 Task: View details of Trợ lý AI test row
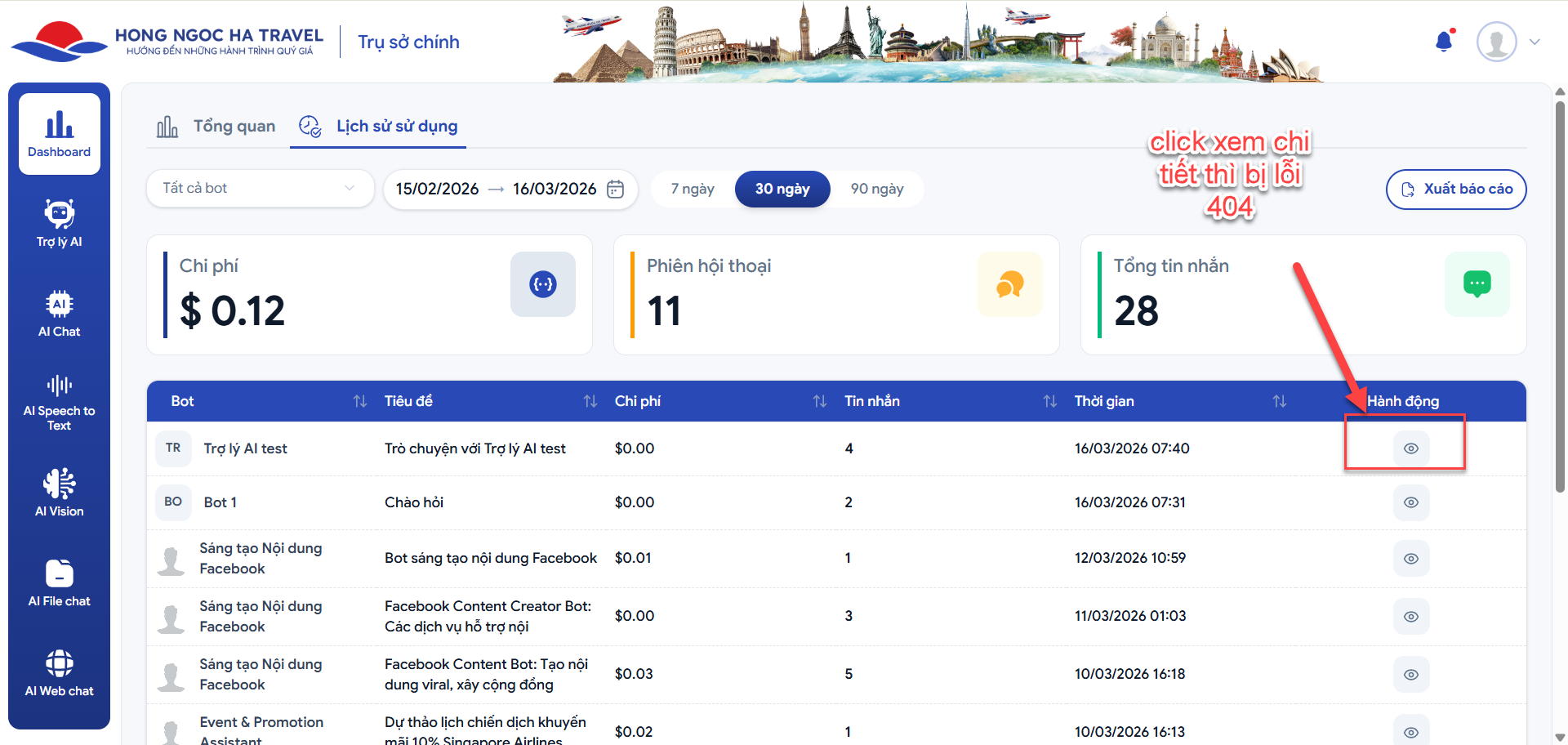pos(1410,448)
